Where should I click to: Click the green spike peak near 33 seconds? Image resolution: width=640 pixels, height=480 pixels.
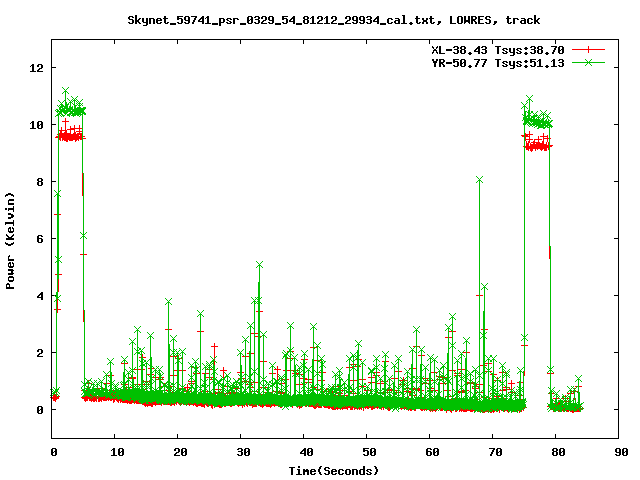pyautogui.click(x=259, y=265)
